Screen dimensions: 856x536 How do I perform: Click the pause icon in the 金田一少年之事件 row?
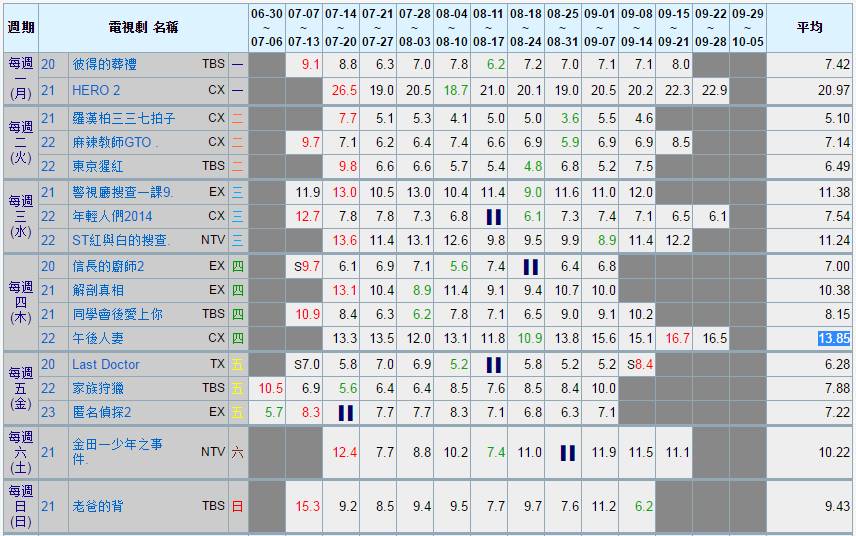click(567, 453)
